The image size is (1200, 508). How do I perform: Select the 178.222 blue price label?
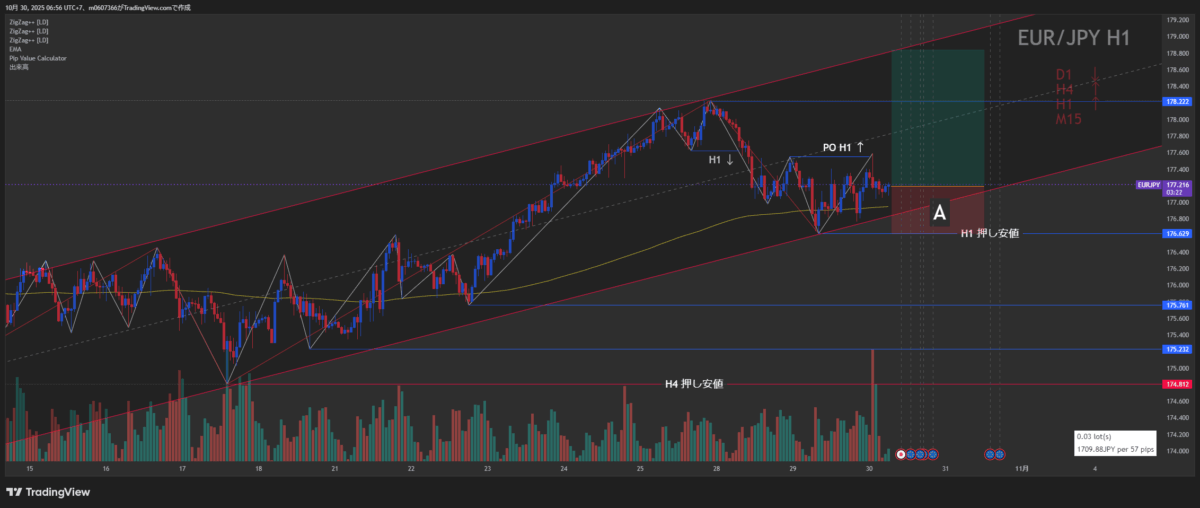pos(1177,101)
